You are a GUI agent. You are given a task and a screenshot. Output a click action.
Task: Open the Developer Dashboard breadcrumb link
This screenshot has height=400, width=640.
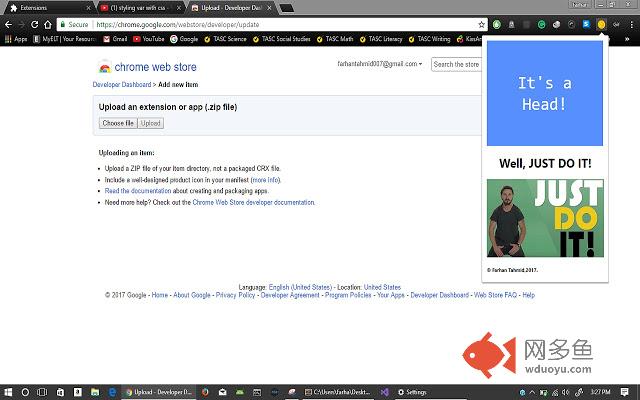pos(122,84)
